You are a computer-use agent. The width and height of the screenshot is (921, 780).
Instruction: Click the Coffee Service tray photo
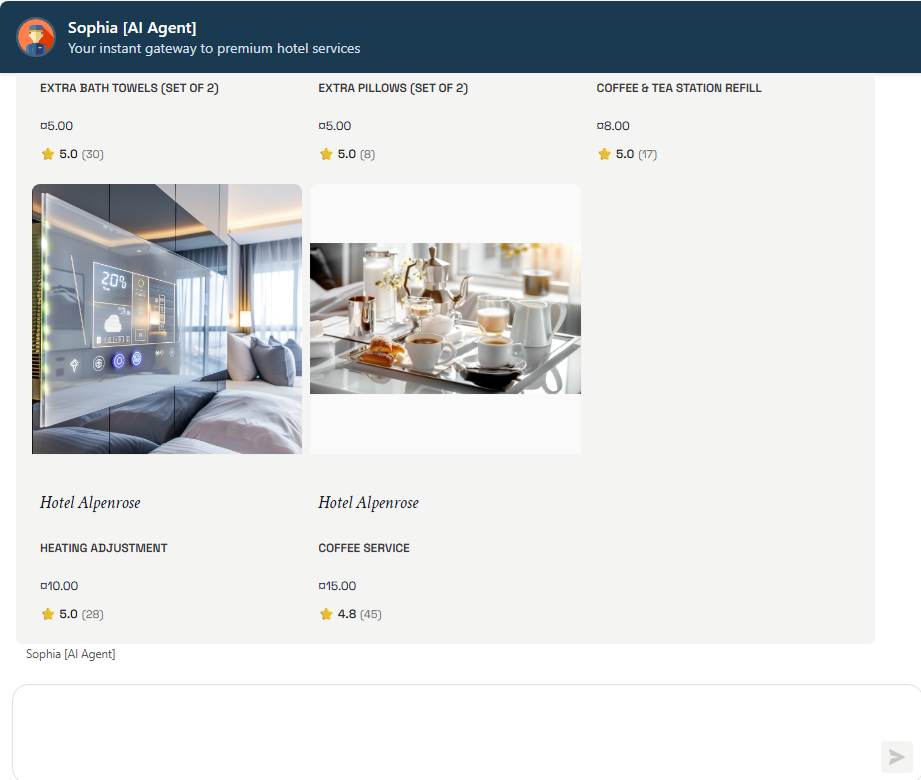tap(445, 318)
